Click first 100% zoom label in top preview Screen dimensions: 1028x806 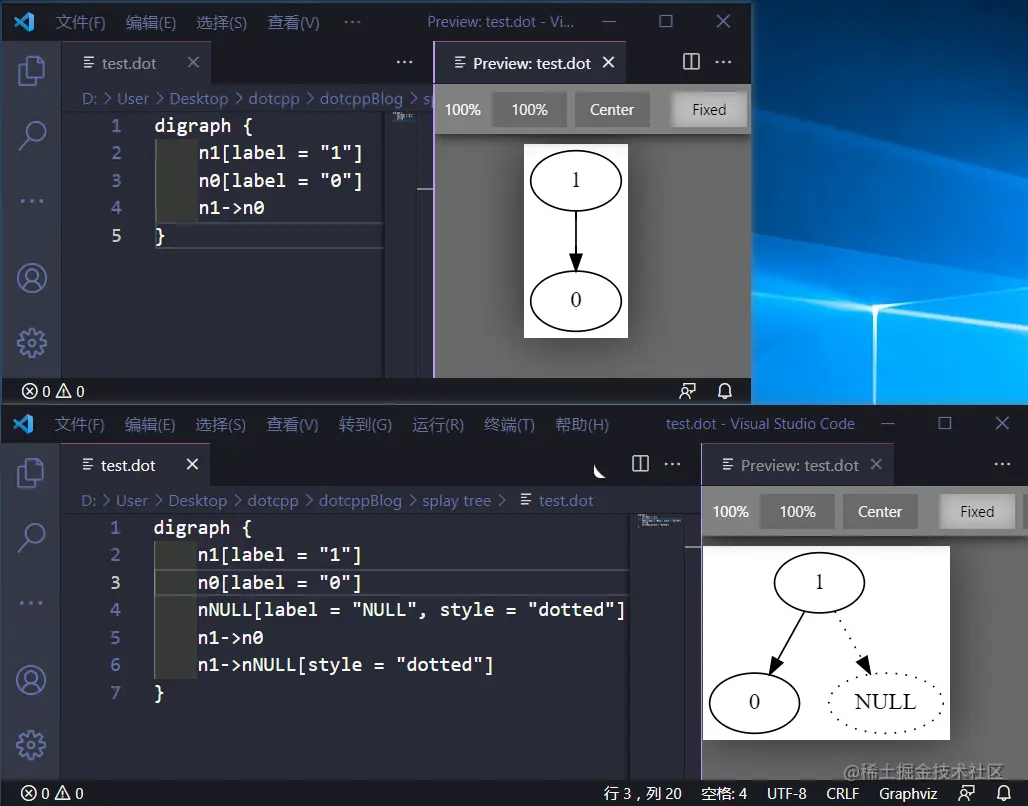[x=463, y=110]
